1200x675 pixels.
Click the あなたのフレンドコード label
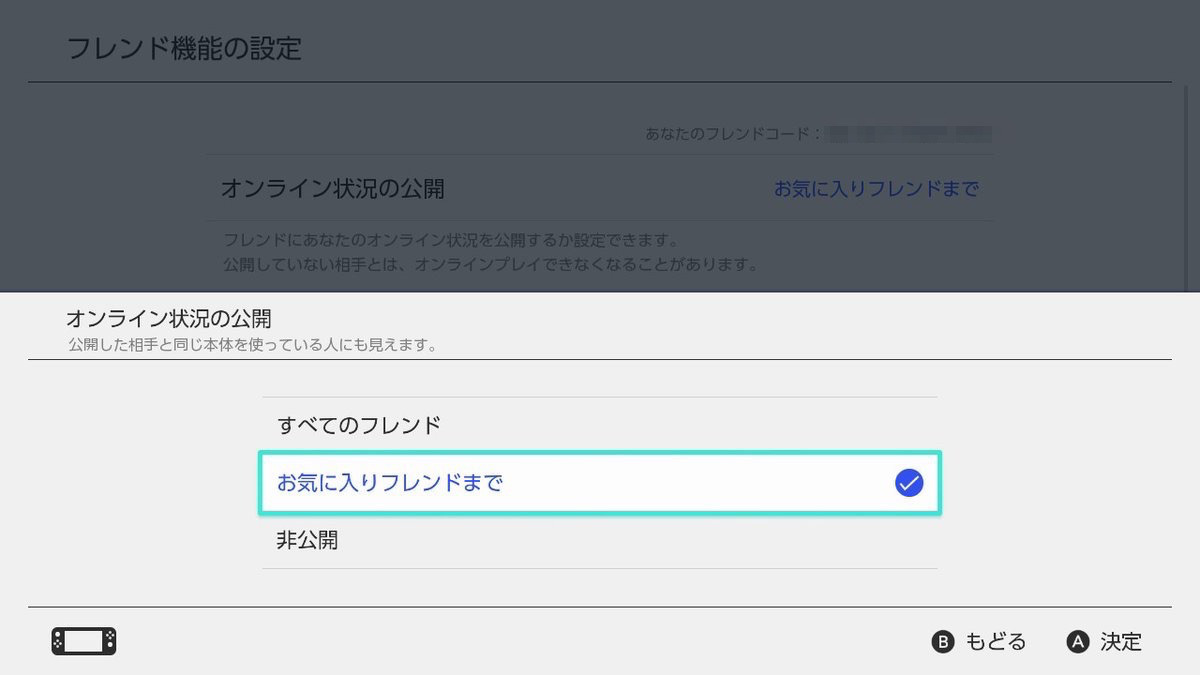[732, 133]
